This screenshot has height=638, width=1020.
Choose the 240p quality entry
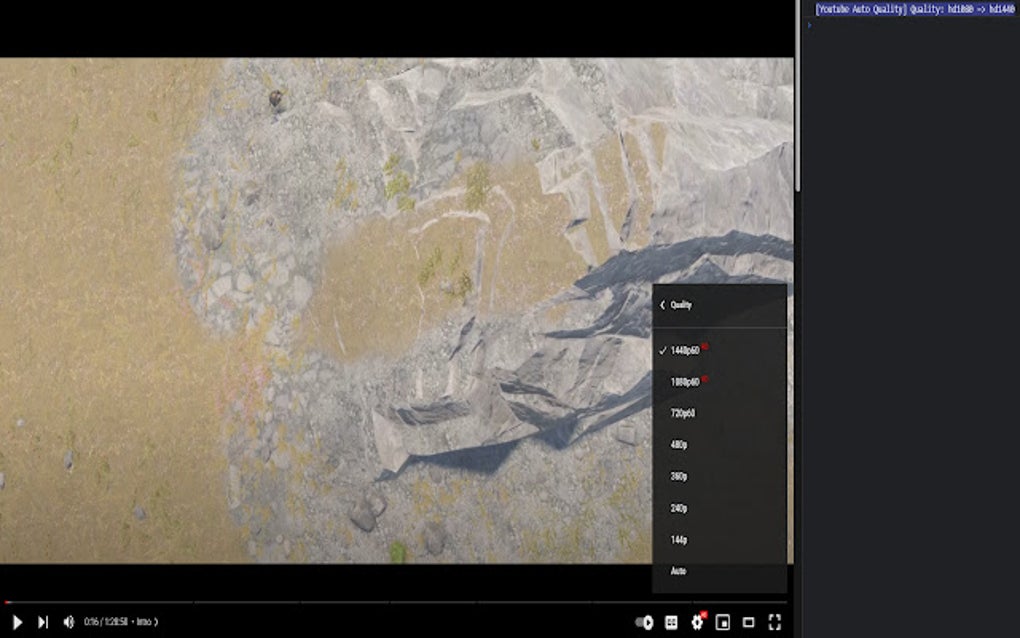point(678,507)
